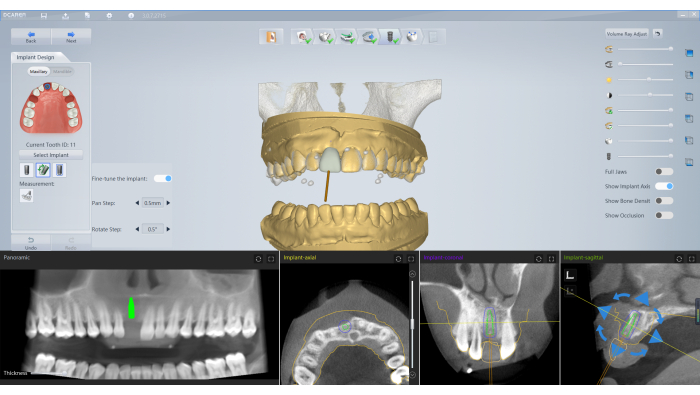Open the measurement ruler tool
Image resolution: width=700 pixels, height=395 pixels.
(26, 195)
